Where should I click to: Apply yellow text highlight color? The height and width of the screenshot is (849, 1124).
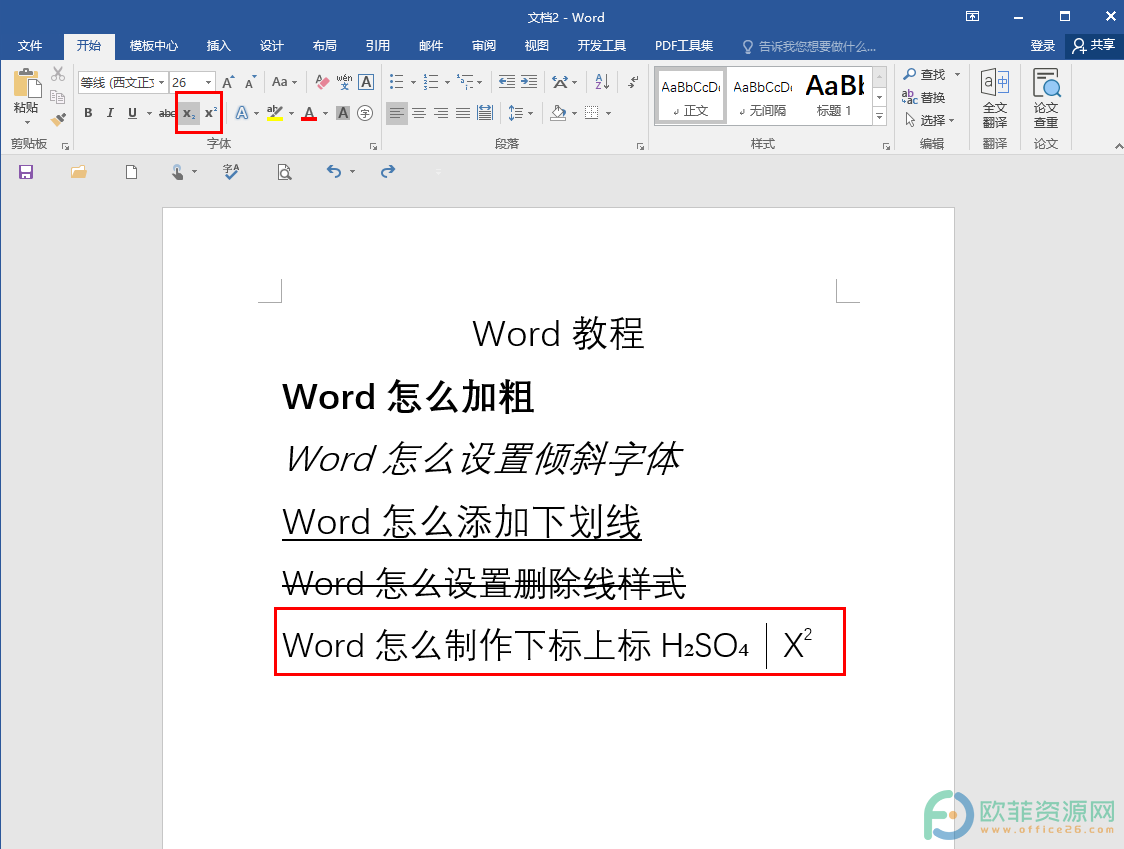point(275,113)
